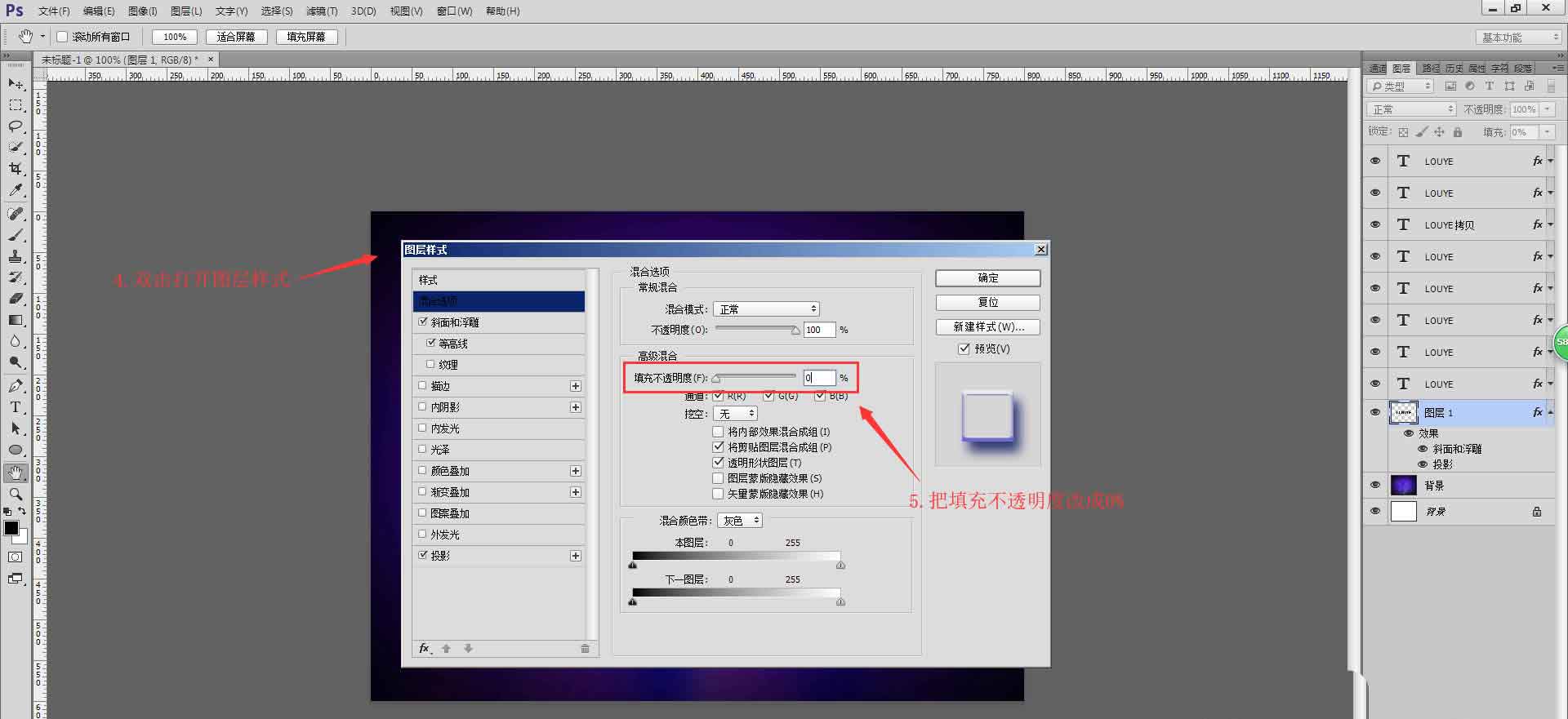Toggle 透明形状图层 checkbox
The width and height of the screenshot is (1568, 719).
[x=718, y=463]
